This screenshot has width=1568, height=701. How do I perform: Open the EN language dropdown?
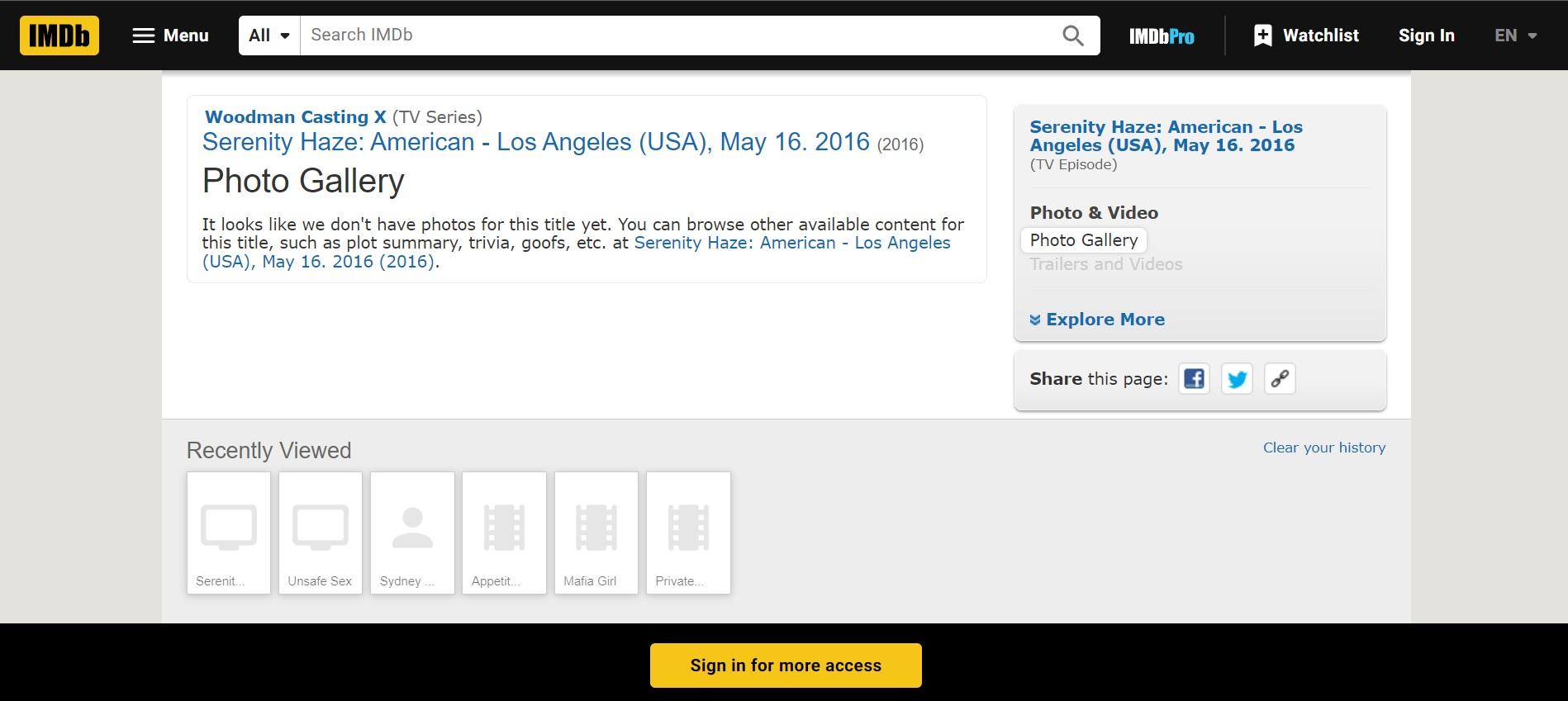pyautogui.click(x=1515, y=36)
